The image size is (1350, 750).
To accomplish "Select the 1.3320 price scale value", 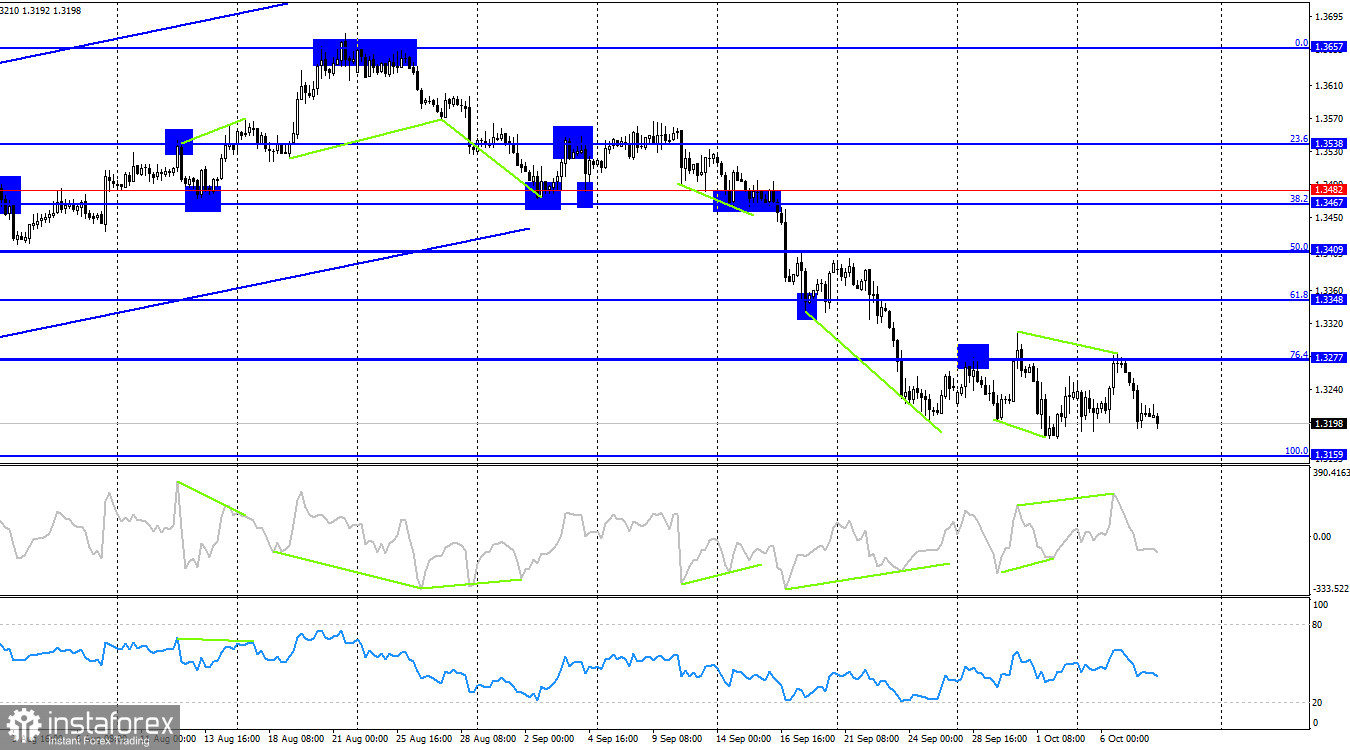I will tap(1329, 323).
